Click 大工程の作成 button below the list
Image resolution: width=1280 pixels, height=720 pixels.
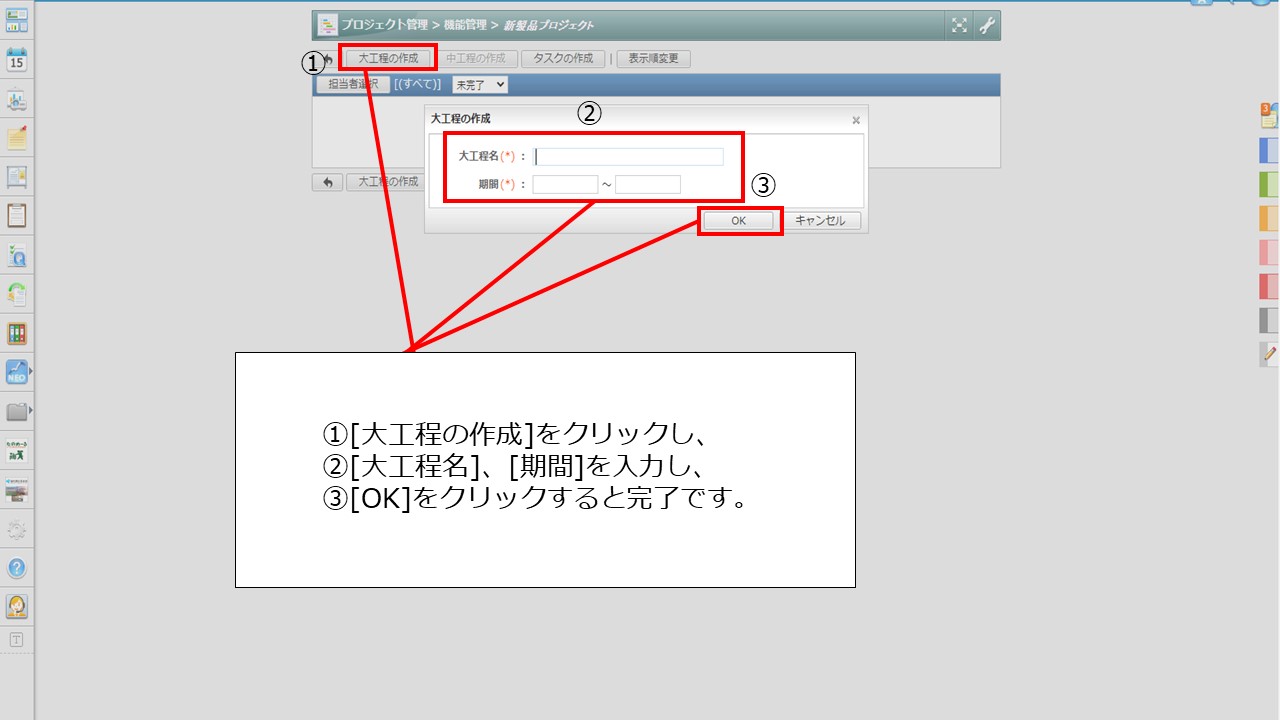(386, 182)
